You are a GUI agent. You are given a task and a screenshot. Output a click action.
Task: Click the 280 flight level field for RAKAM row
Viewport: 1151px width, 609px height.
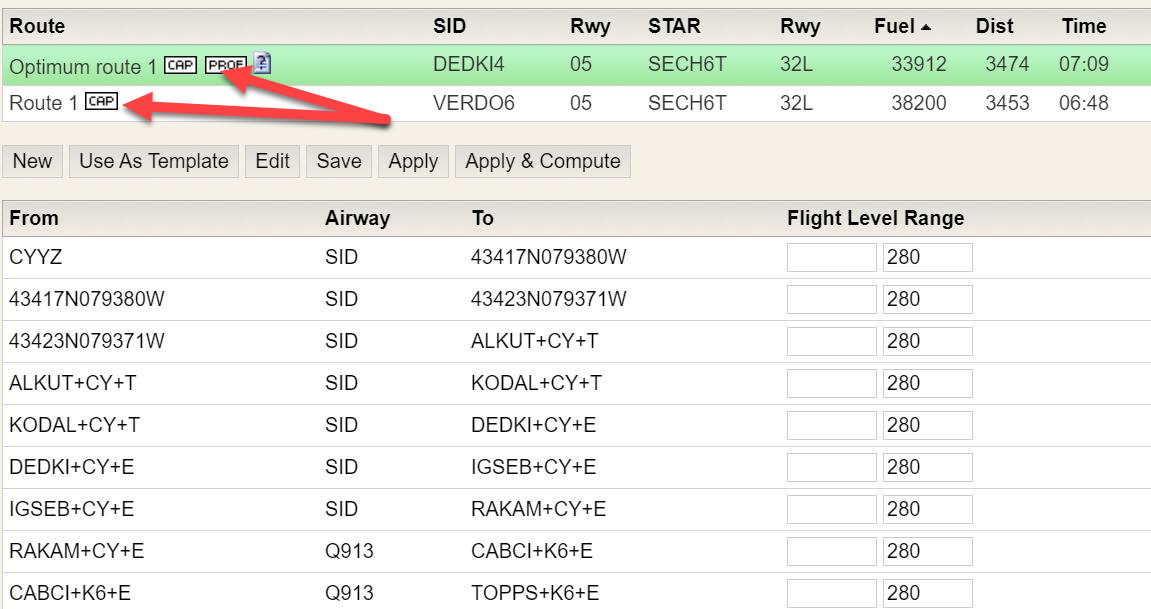[926, 551]
